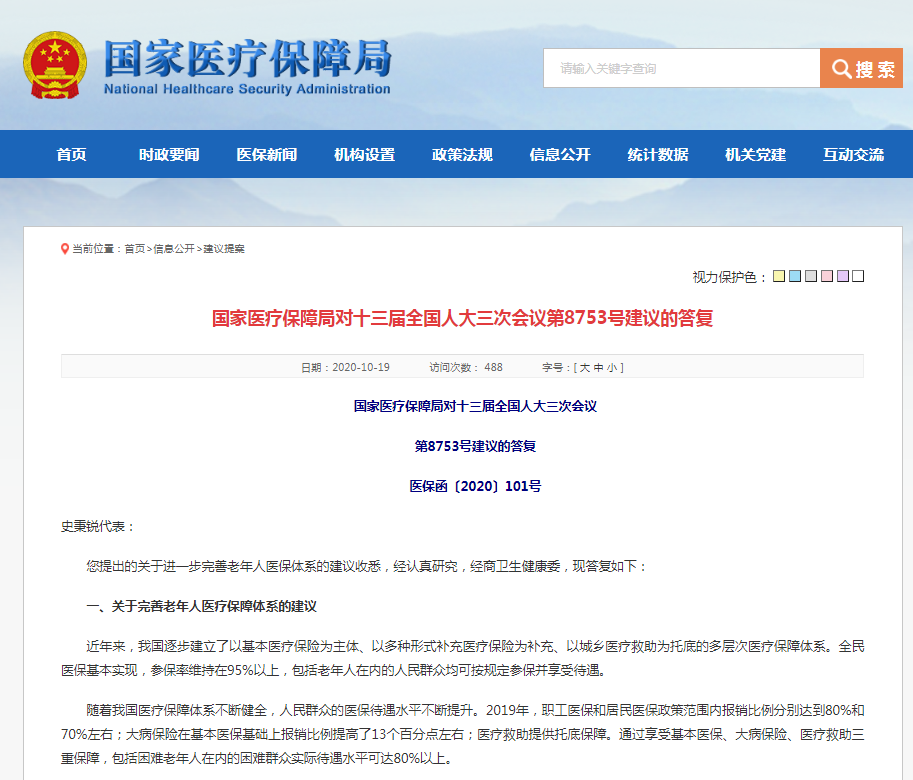Screen dimensions: 913x780
Task: Open the 政策法规 navigation menu
Action: click(462, 154)
